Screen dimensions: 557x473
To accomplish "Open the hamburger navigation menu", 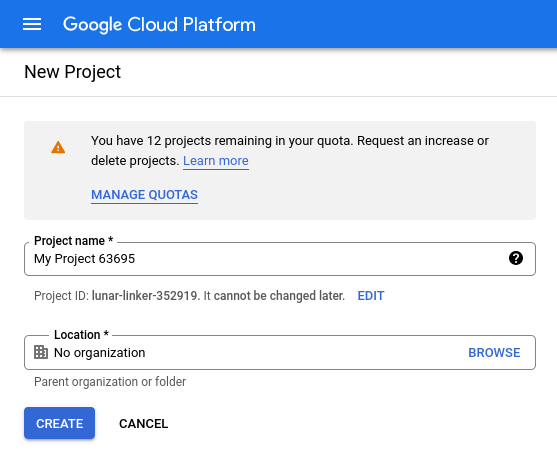I will coord(32,24).
